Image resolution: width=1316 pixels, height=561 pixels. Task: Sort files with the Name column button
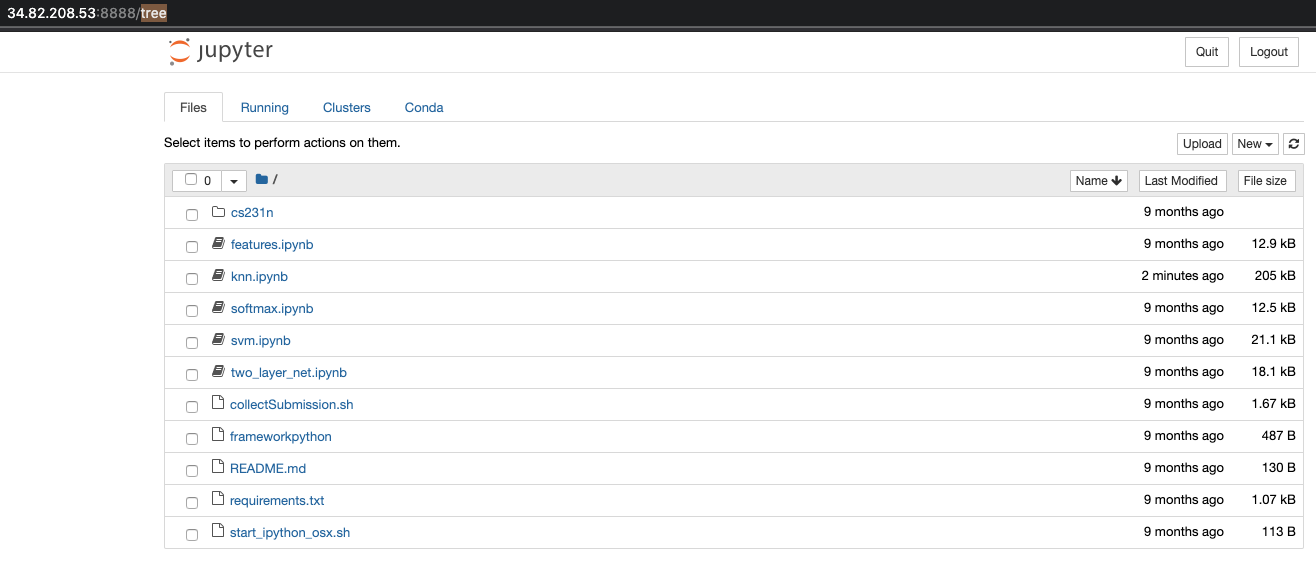pos(1099,181)
